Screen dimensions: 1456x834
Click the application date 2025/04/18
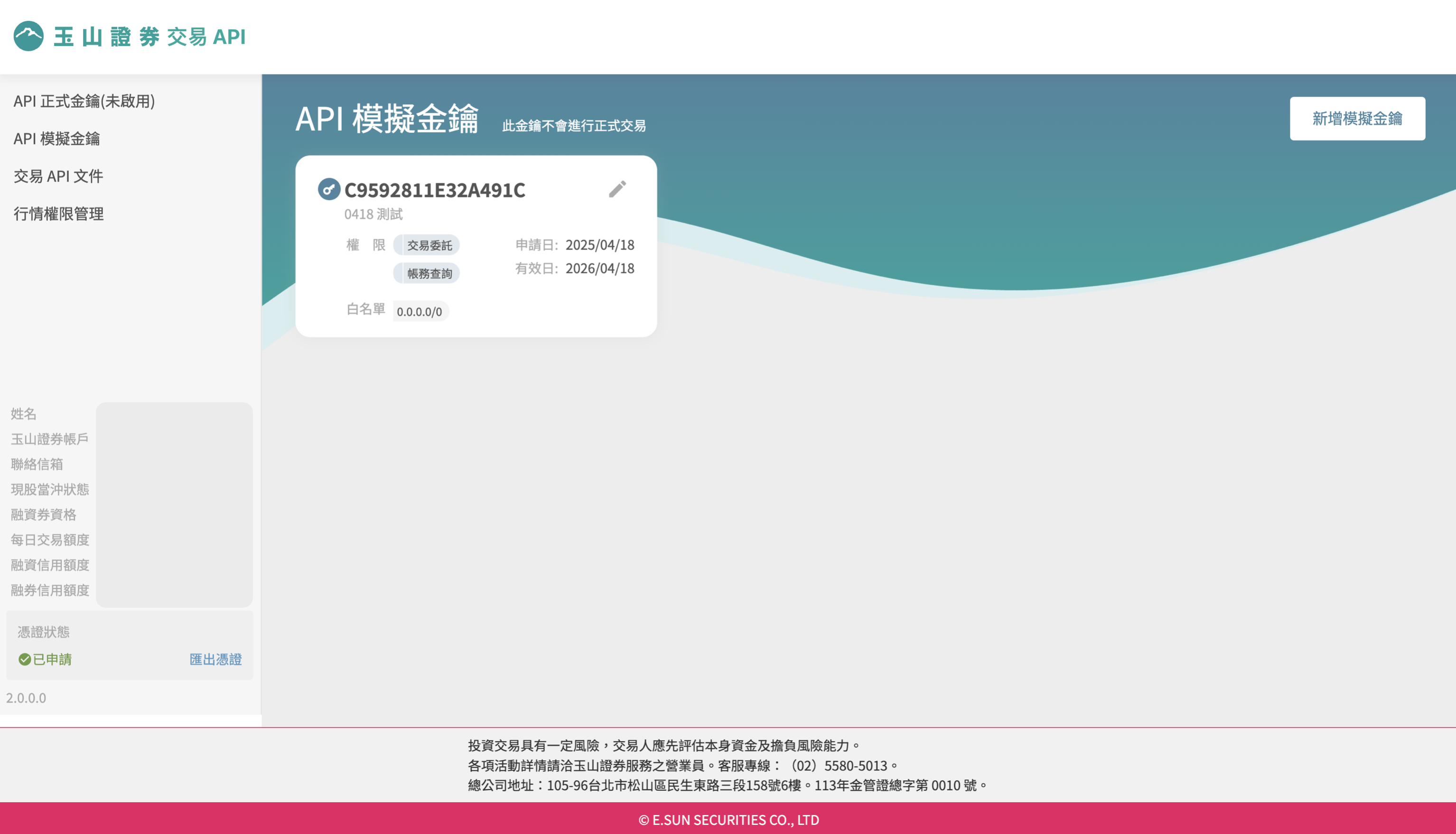coord(600,245)
